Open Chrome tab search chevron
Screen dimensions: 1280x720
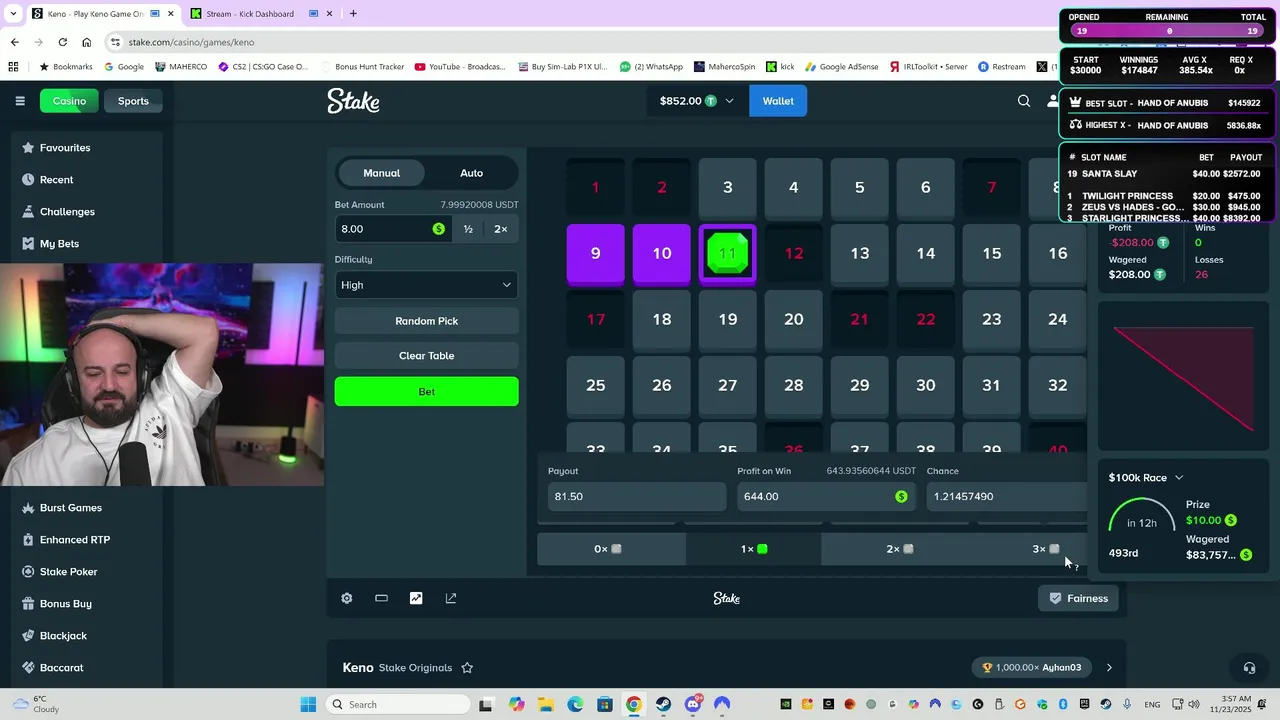tap(13, 13)
